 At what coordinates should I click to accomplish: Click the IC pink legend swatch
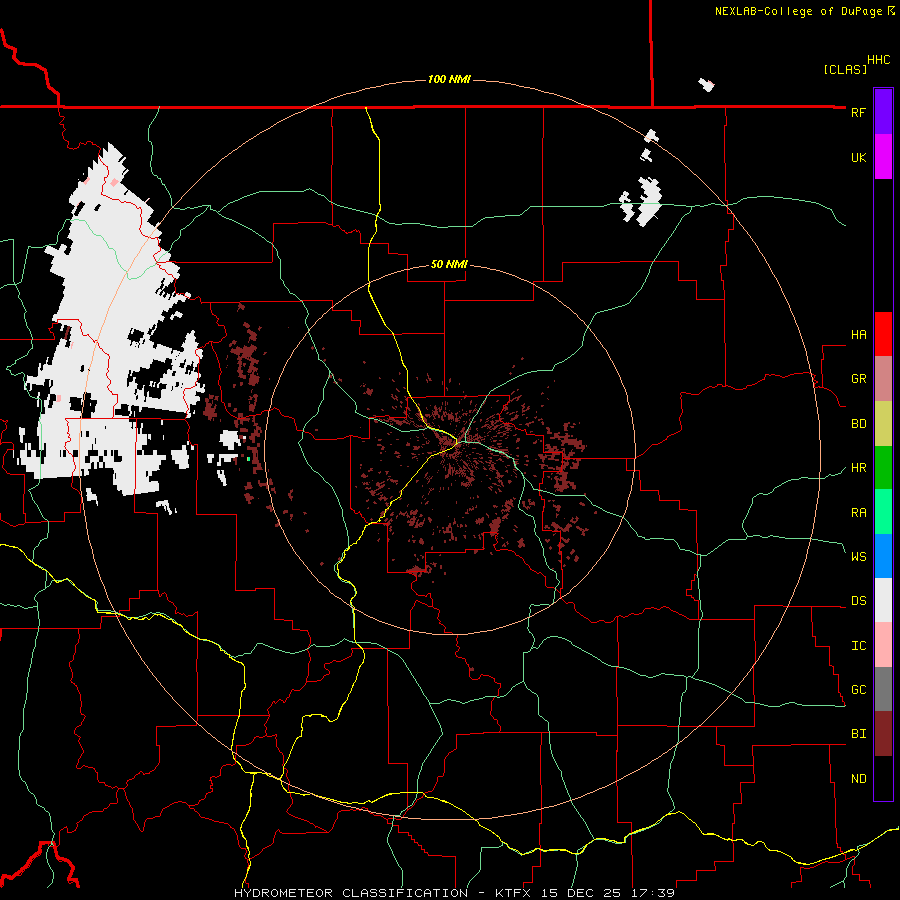click(883, 645)
